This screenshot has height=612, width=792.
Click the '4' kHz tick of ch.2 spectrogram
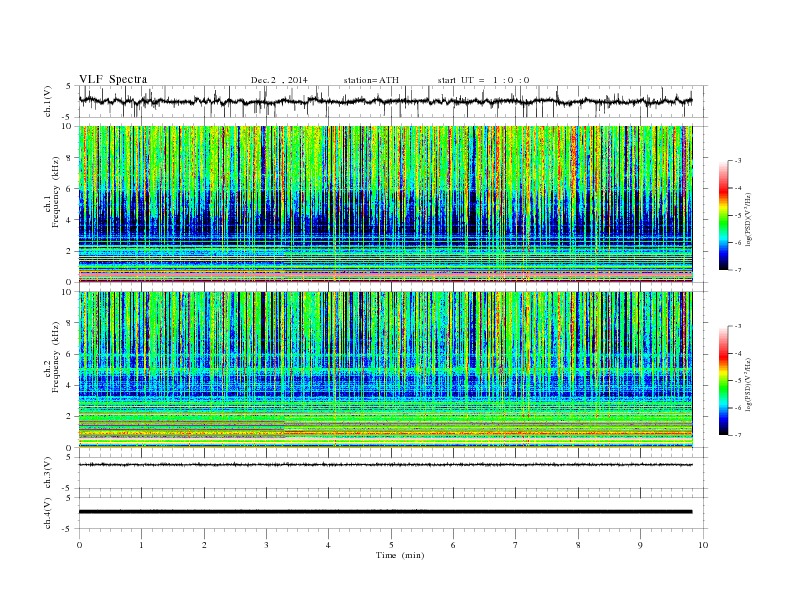[x=69, y=386]
